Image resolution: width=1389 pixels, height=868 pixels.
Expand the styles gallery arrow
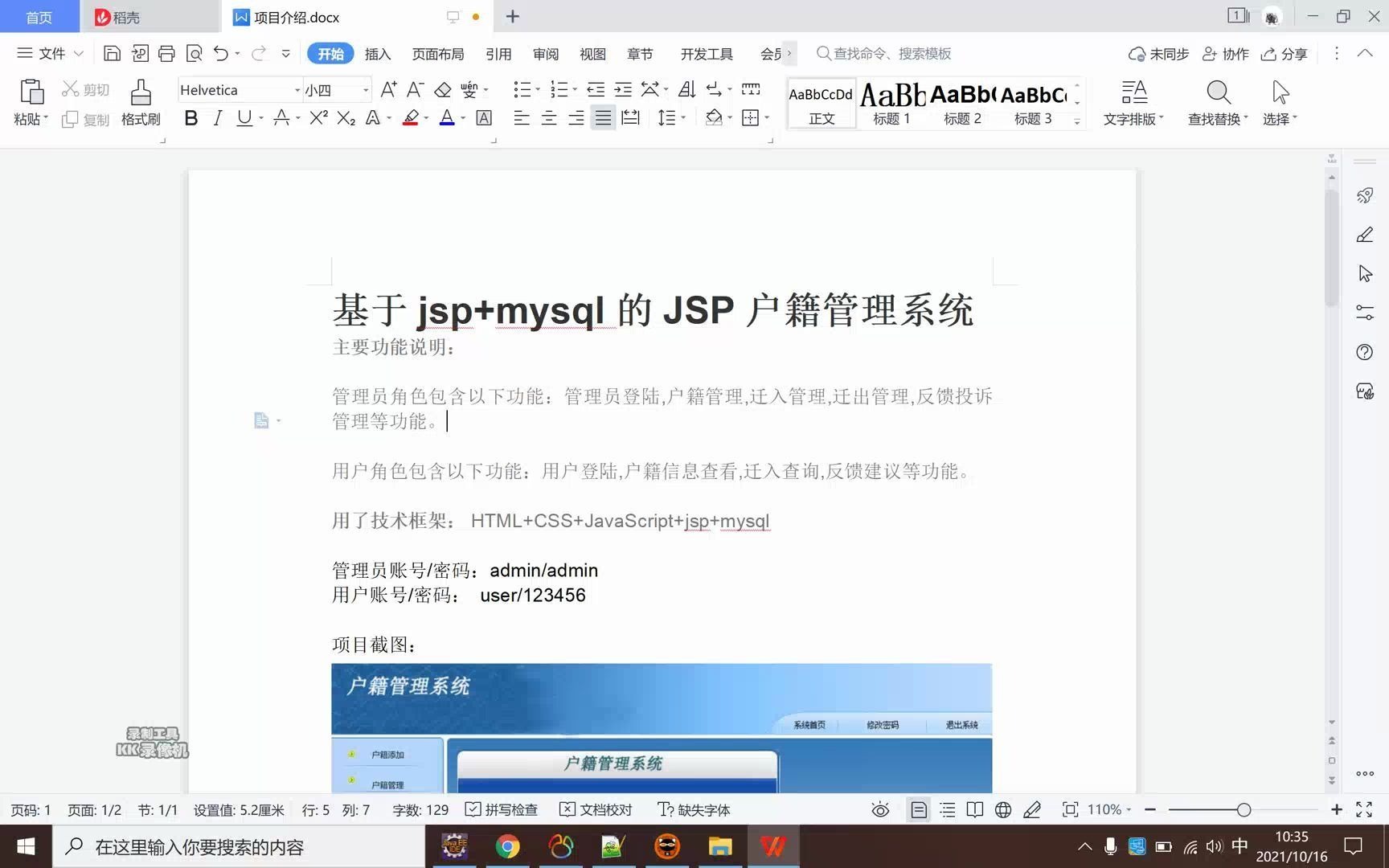point(1077,121)
